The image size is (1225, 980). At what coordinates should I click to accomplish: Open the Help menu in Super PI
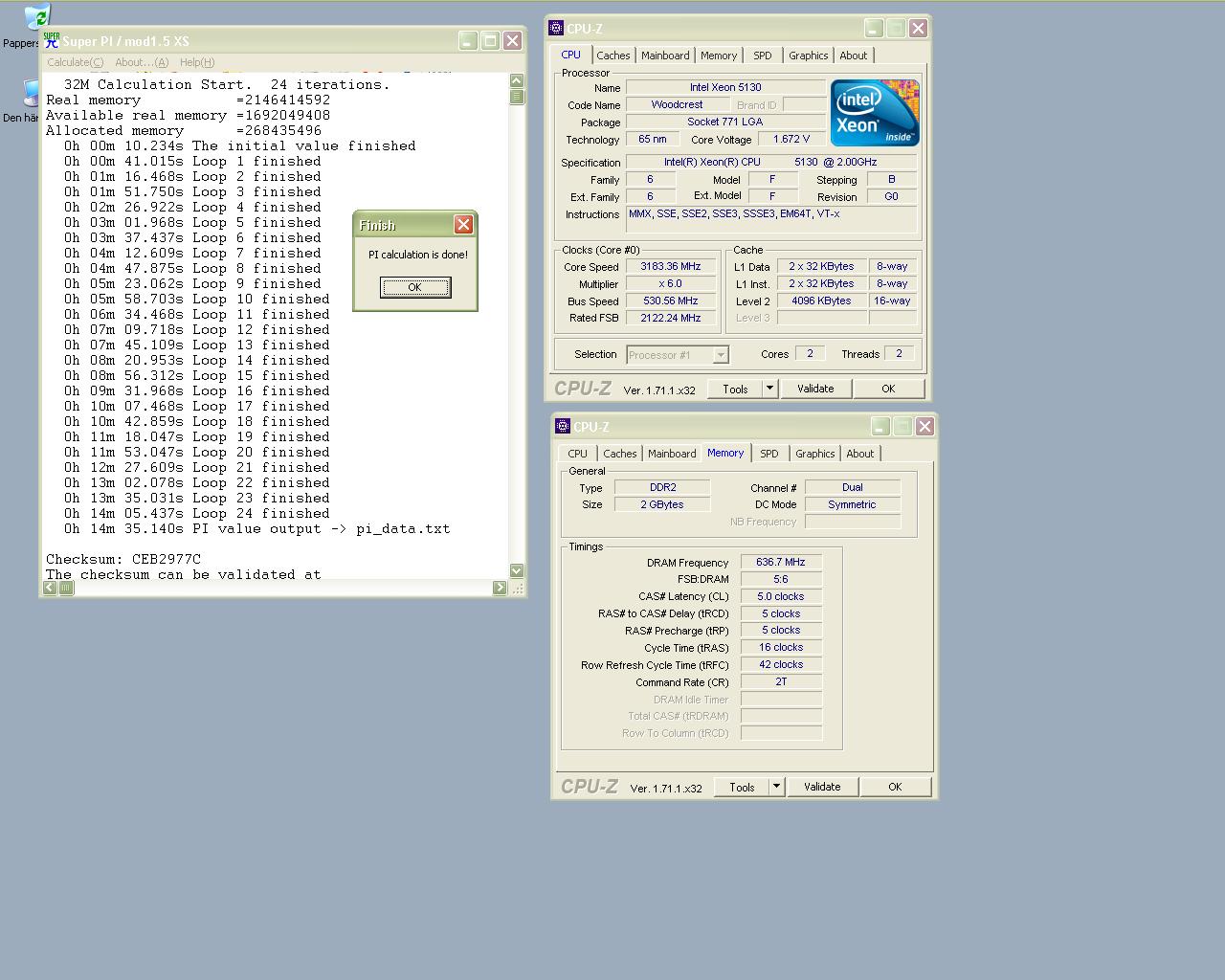coord(197,62)
